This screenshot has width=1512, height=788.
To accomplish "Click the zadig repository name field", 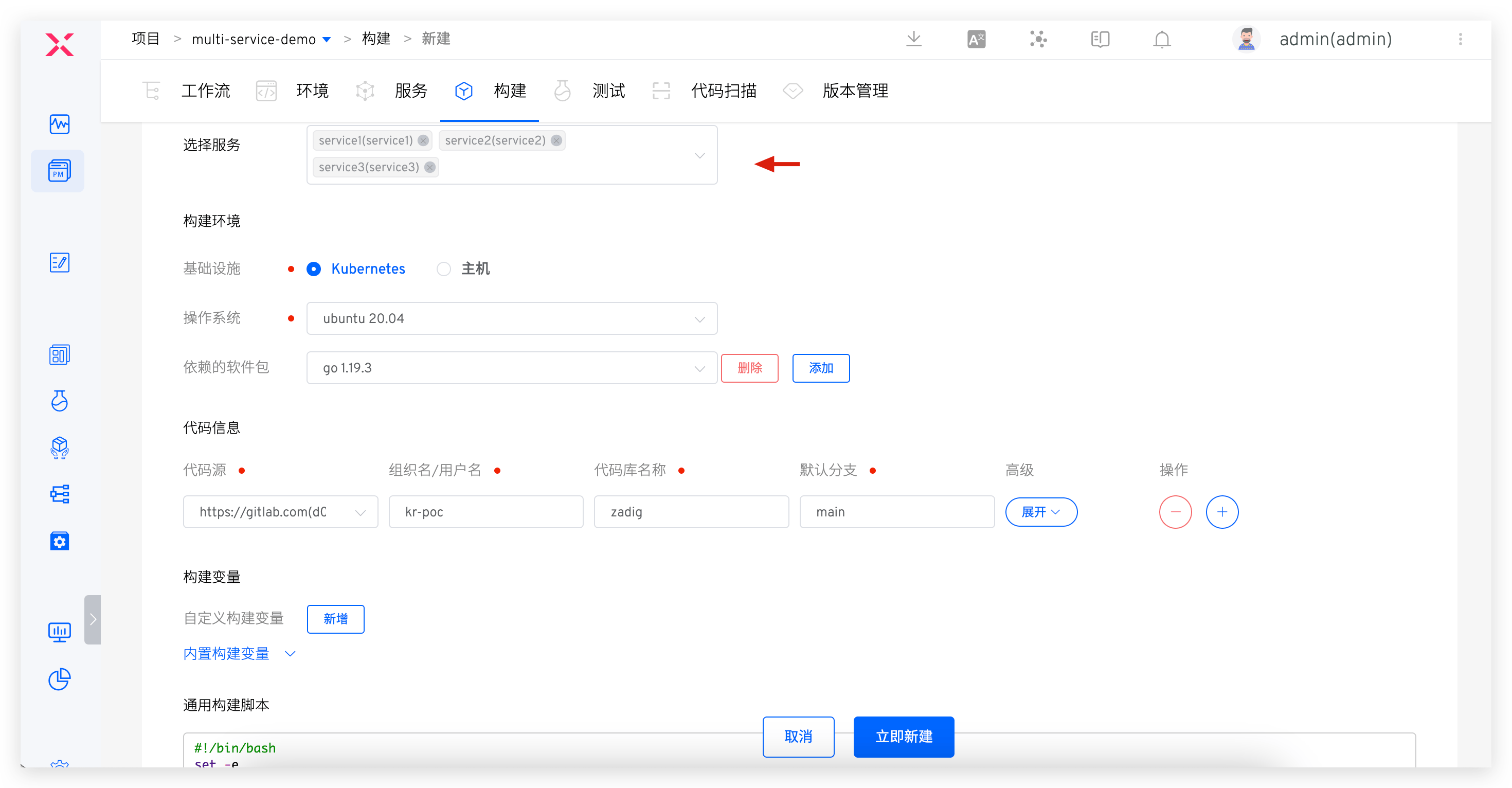I will [x=691, y=512].
